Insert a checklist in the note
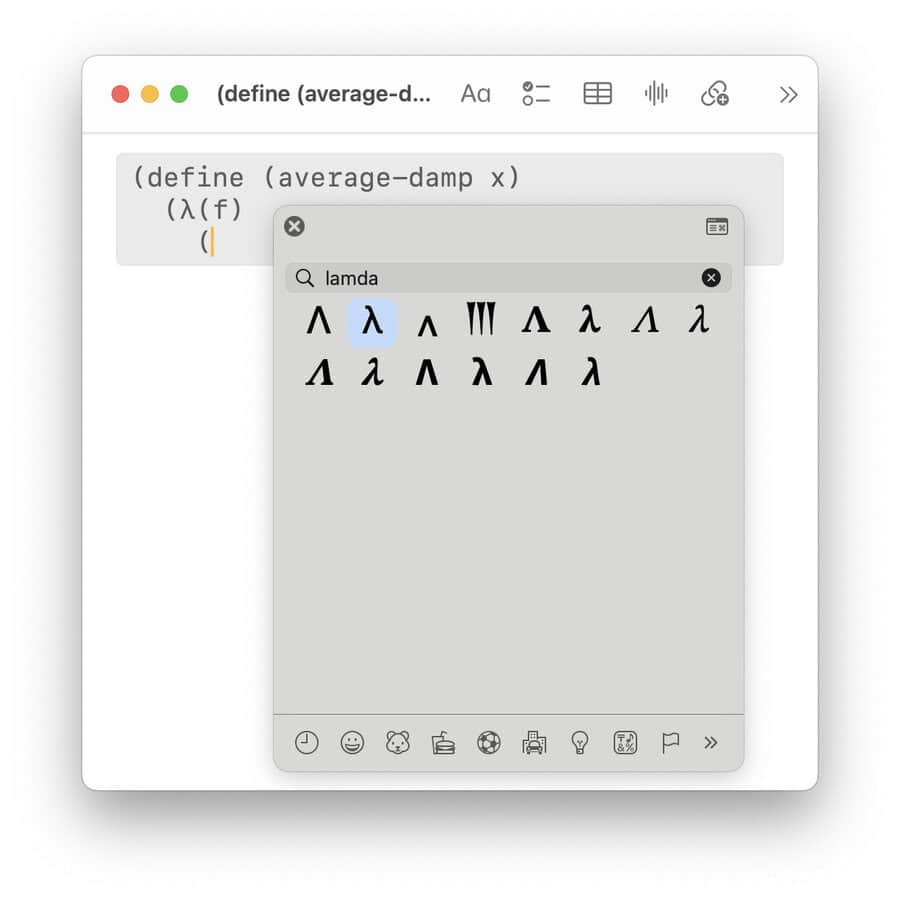 (536, 93)
